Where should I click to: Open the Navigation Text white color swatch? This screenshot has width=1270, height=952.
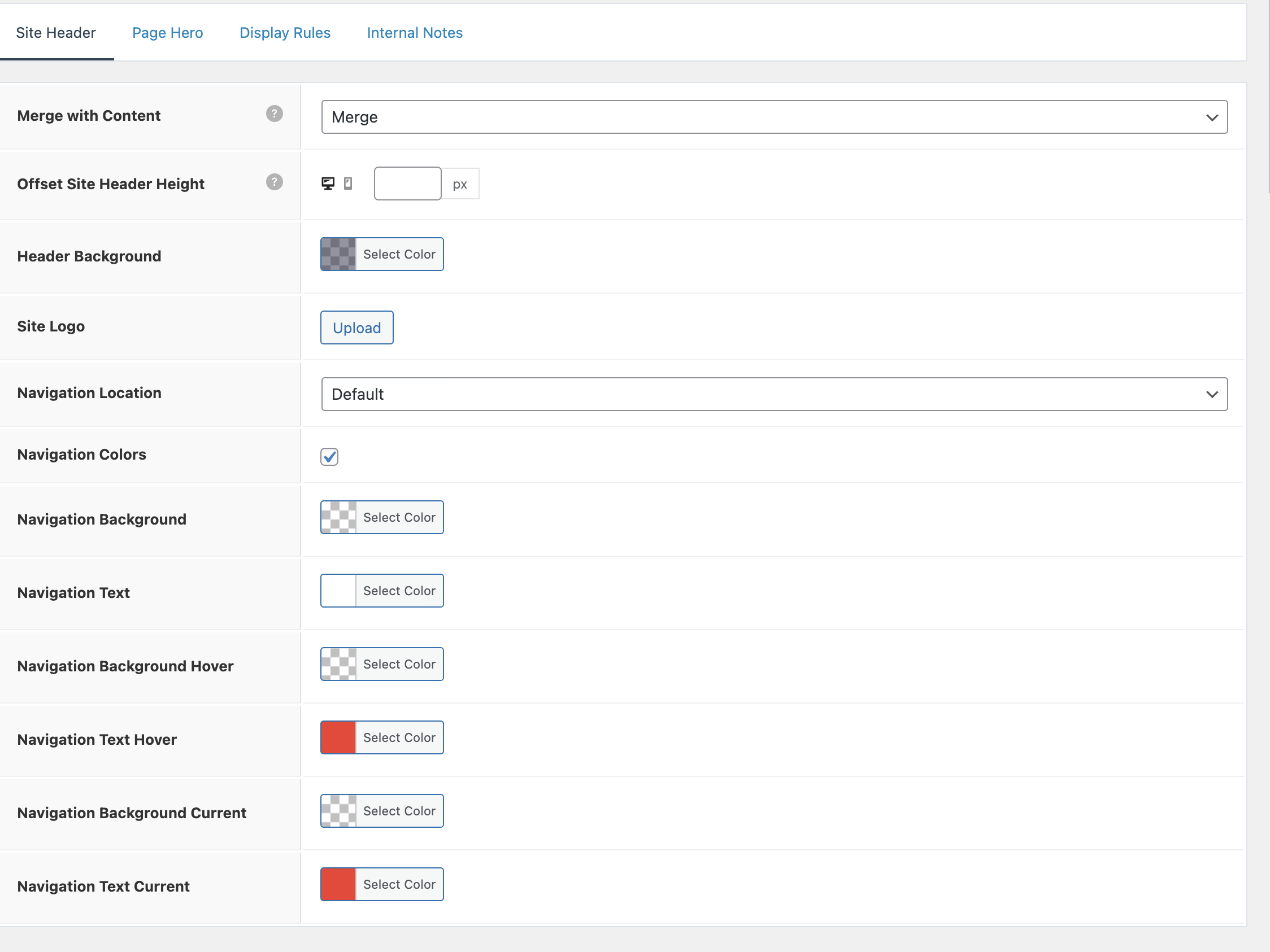[338, 591]
